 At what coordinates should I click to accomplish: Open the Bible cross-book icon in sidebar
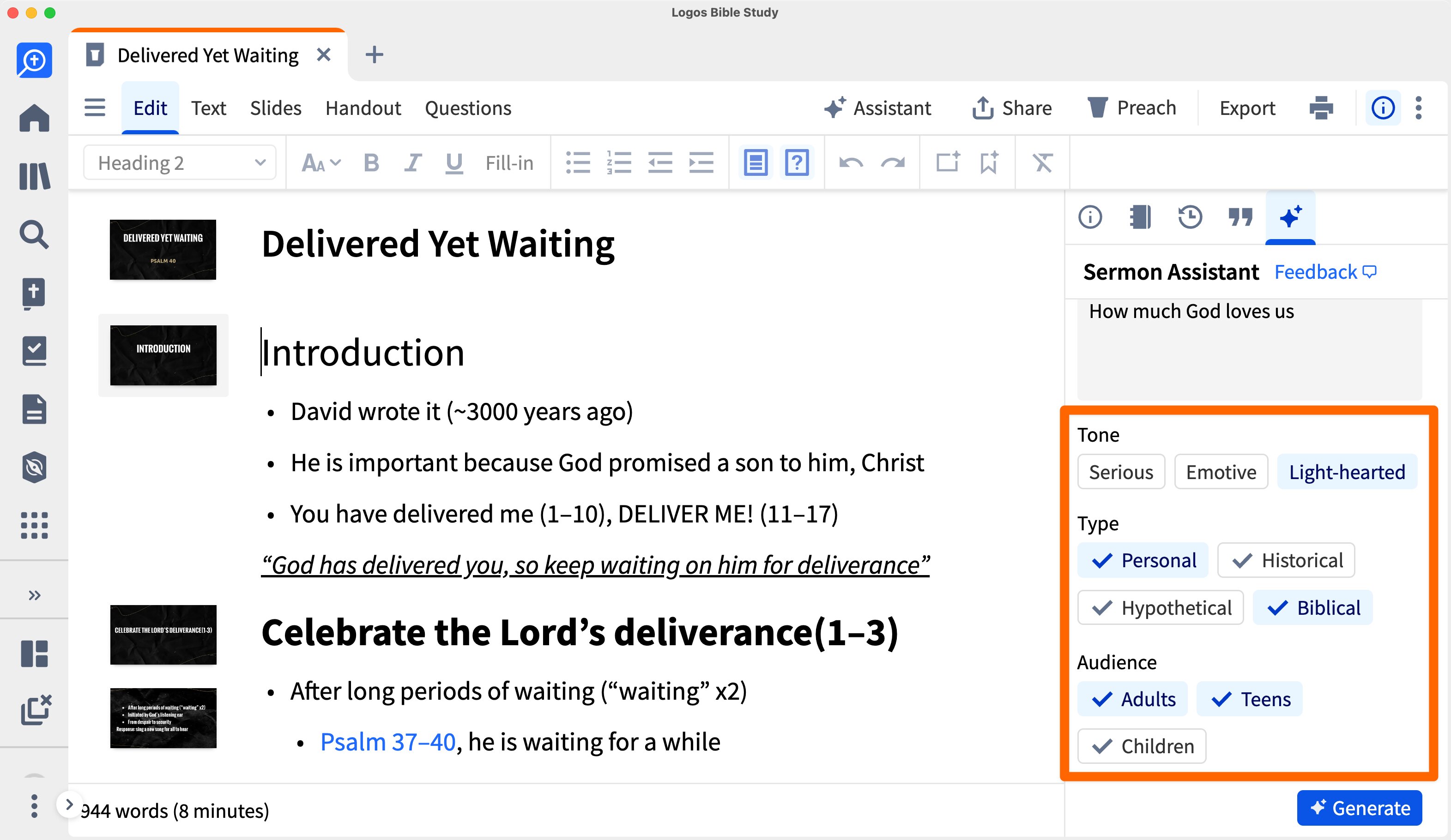(34, 294)
